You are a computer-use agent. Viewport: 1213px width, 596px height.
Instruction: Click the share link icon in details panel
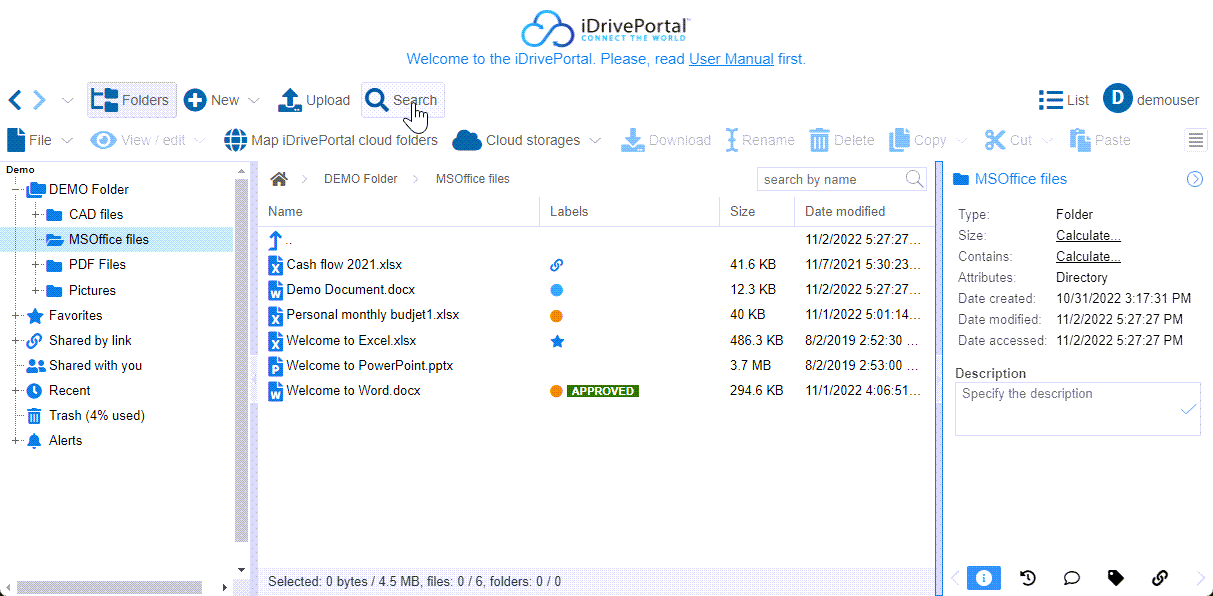(x=1160, y=577)
